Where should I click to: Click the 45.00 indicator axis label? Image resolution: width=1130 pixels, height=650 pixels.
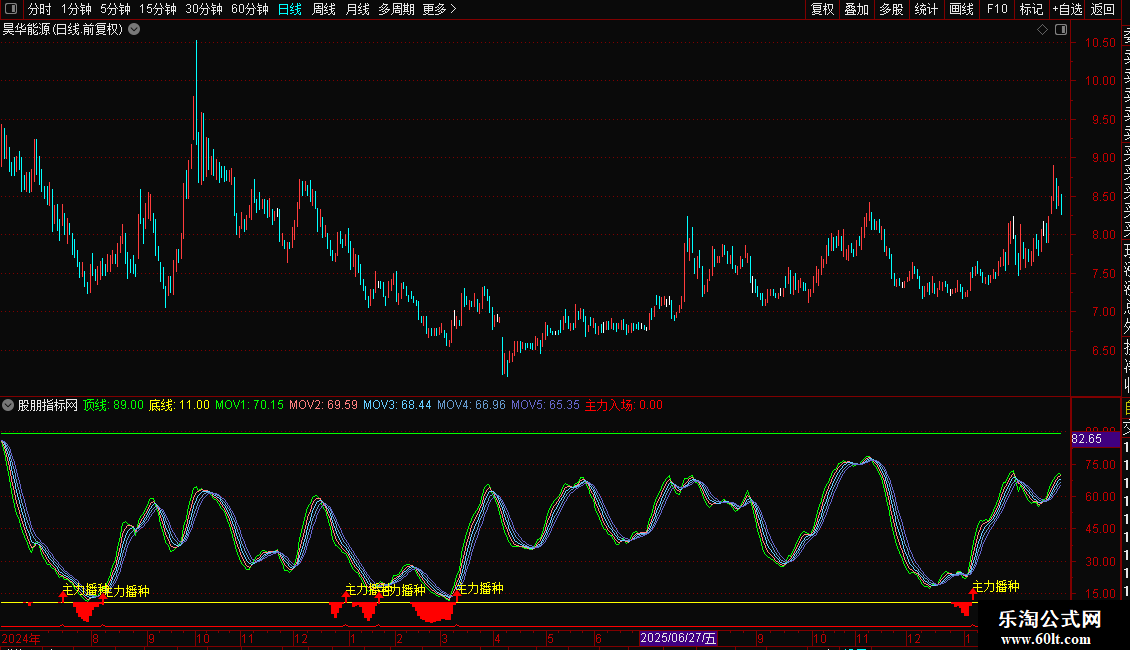coord(1100,529)
